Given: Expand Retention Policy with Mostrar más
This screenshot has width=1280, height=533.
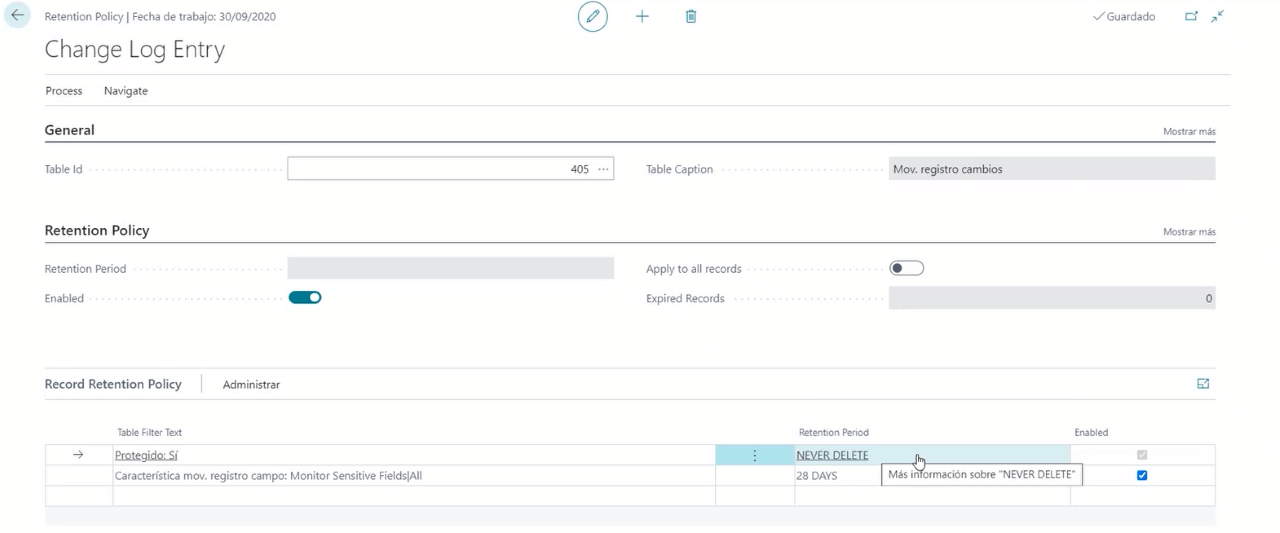Looking at the screenshot, I should (x=1189, y=232).
